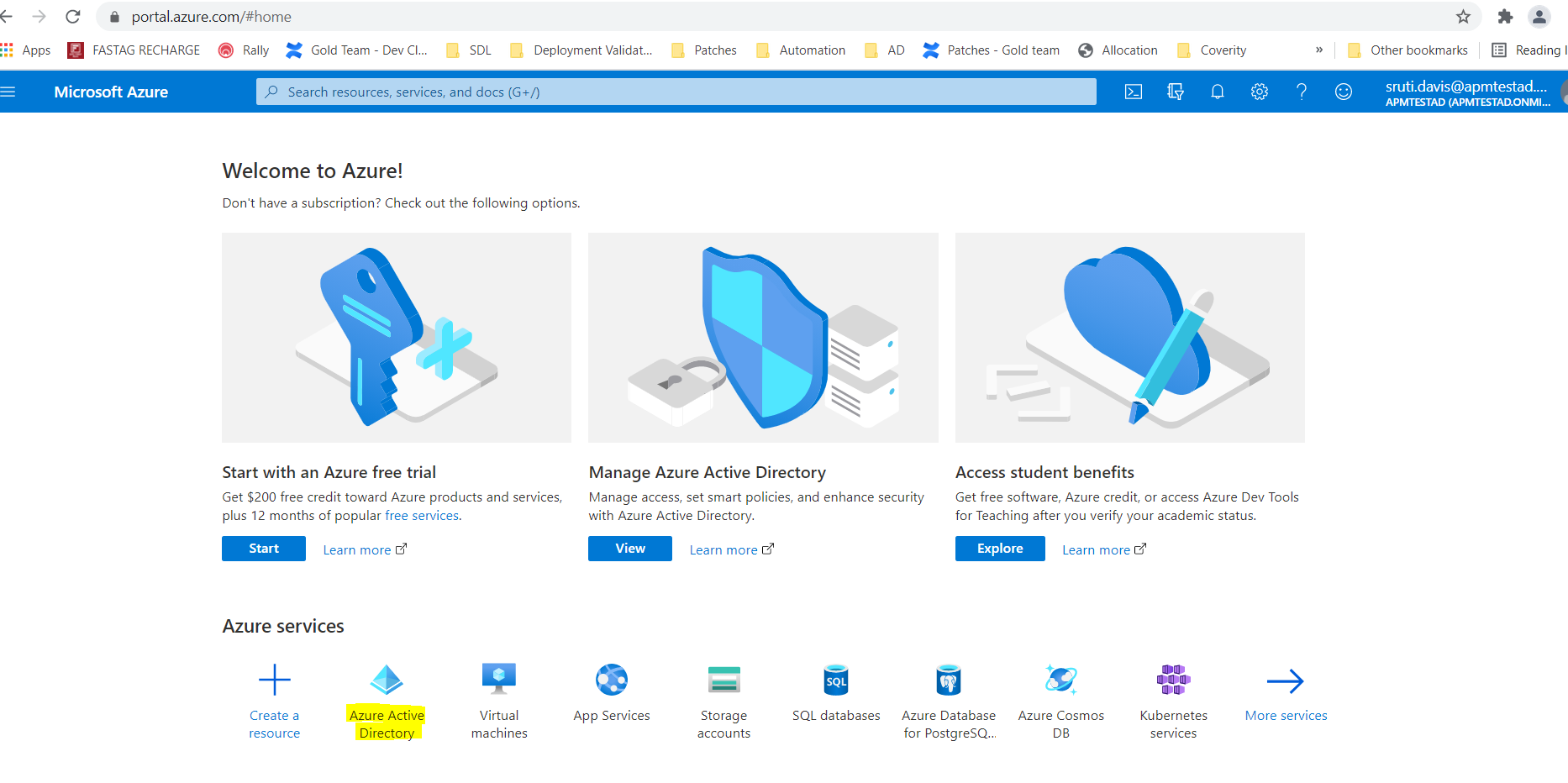Open the Reading list
Viewport: 1568px width, 783px height.
1529,50
